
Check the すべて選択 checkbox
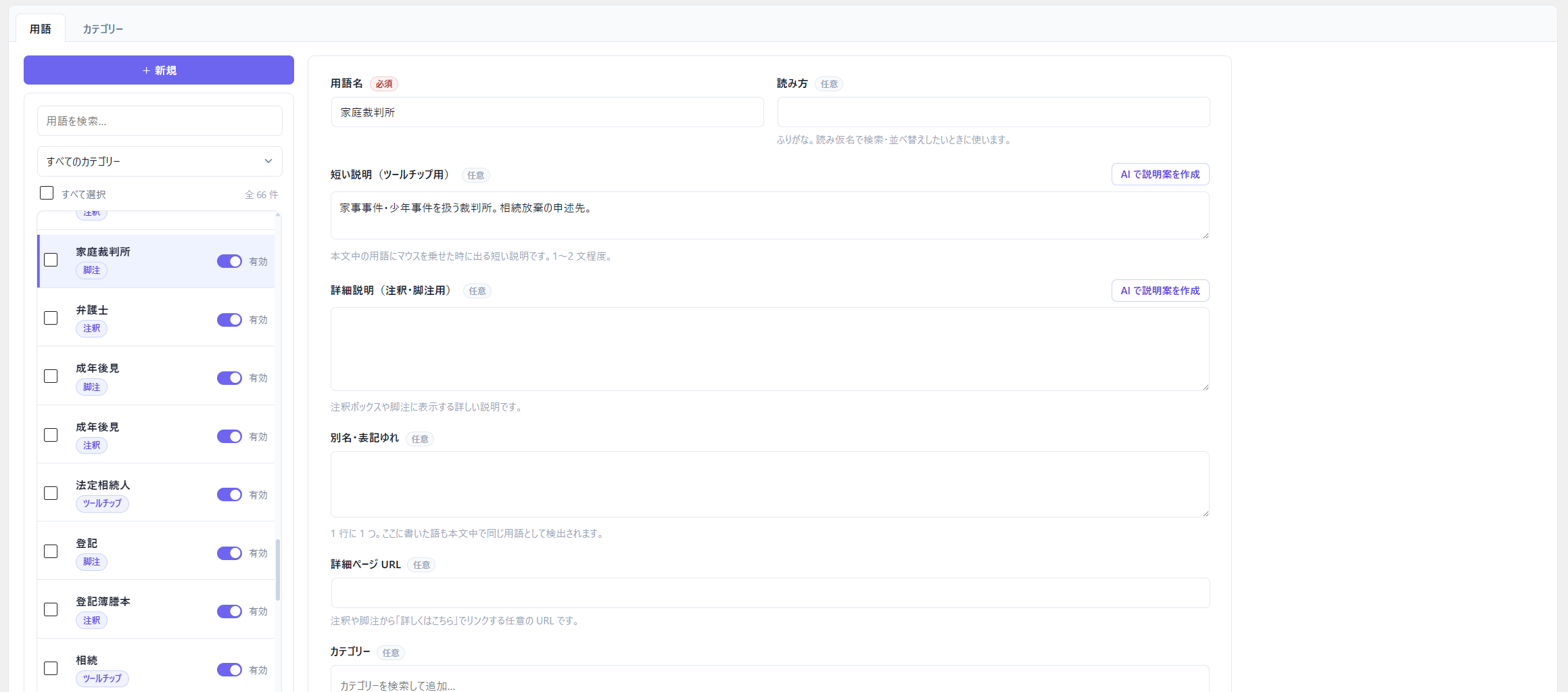tap(47, 193)
